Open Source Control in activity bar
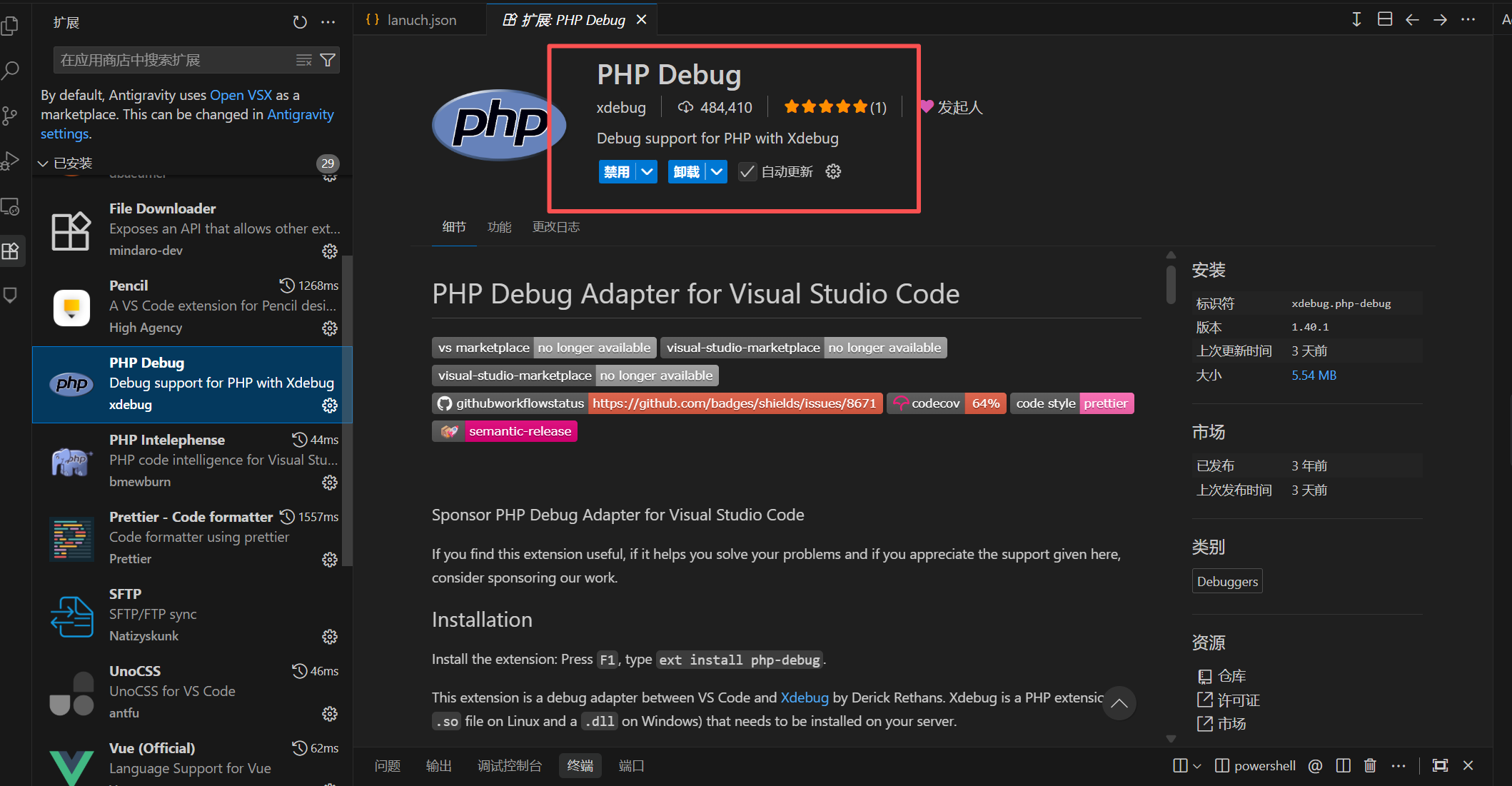This screenshot has width=1512, height=786. 10,116
